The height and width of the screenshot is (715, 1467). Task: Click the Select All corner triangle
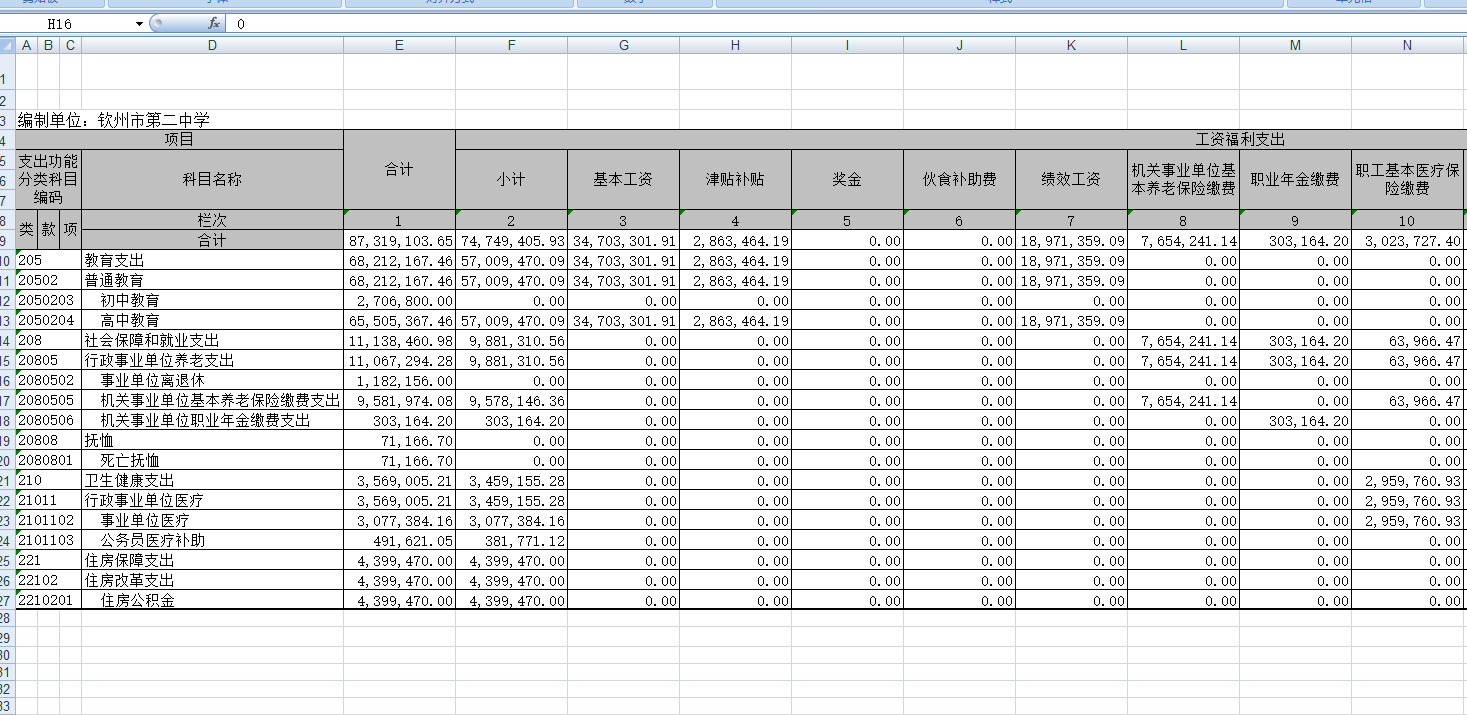[x=7, y=45]
